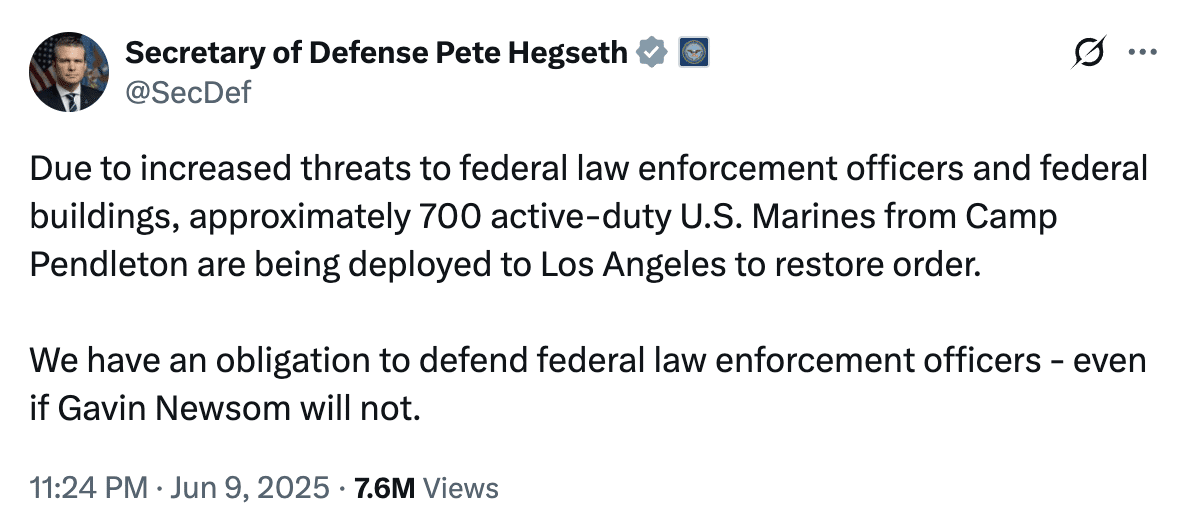Click the Department of Defense affiliation badge
1180x512 pixels.
(693, 52)
